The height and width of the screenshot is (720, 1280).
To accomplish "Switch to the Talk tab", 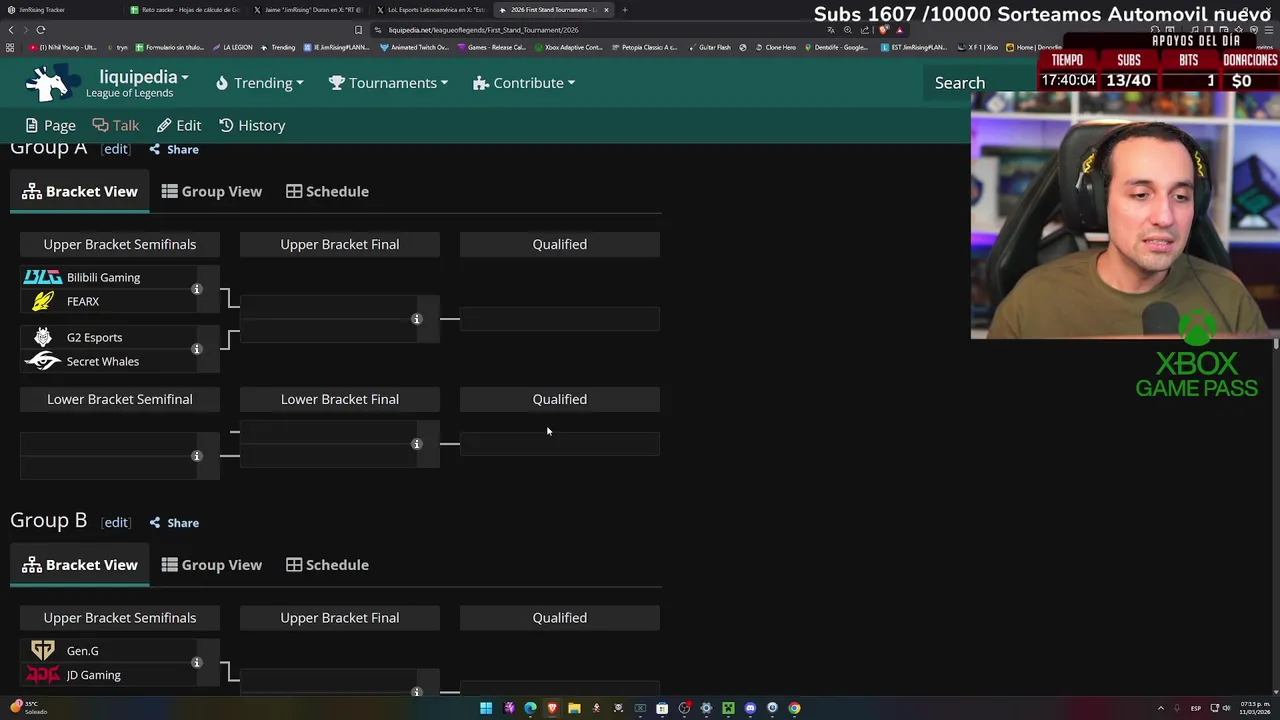I will tap(115, 125).
